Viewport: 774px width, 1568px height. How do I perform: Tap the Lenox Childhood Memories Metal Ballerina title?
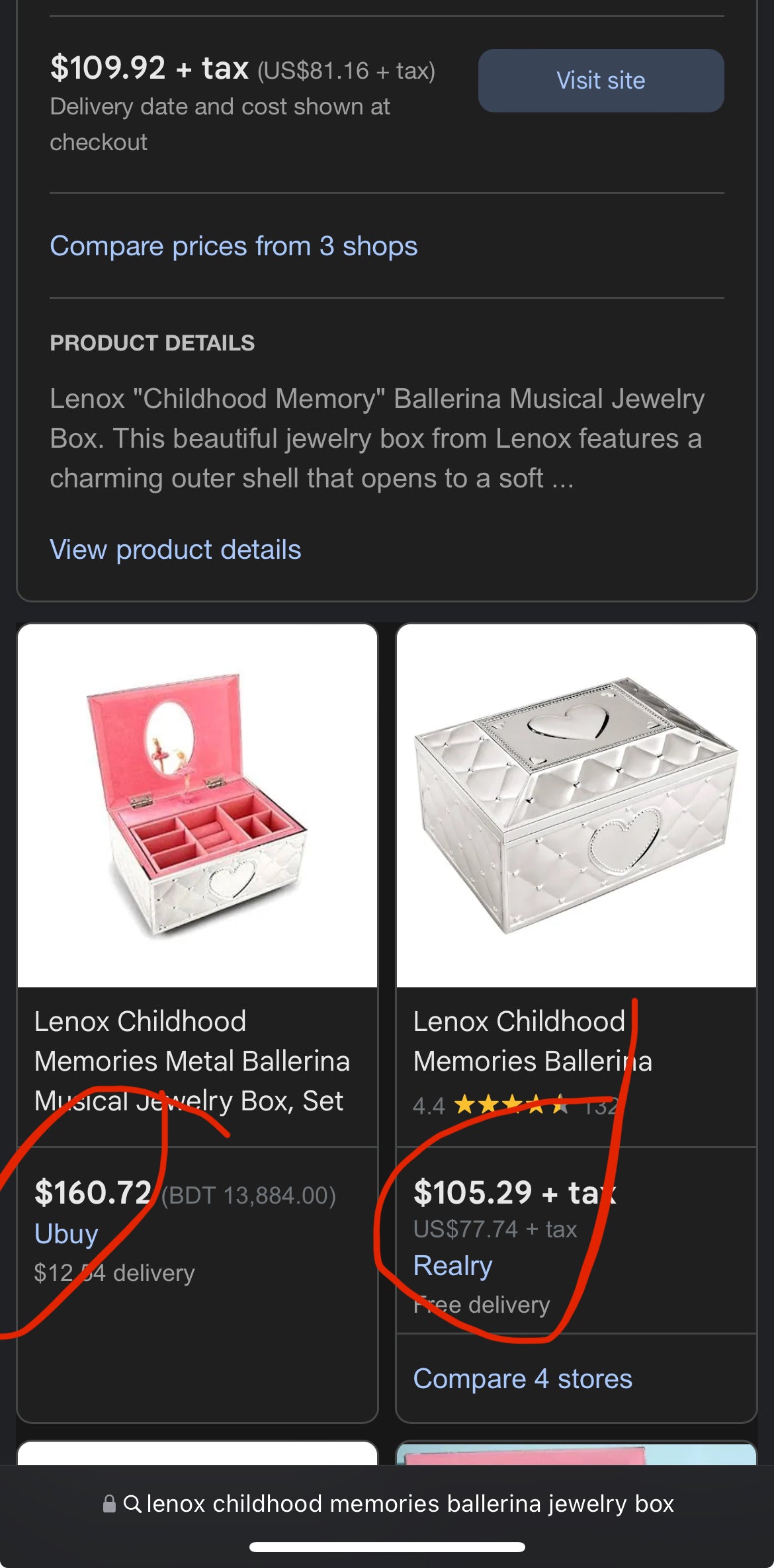click(193, 1061)
